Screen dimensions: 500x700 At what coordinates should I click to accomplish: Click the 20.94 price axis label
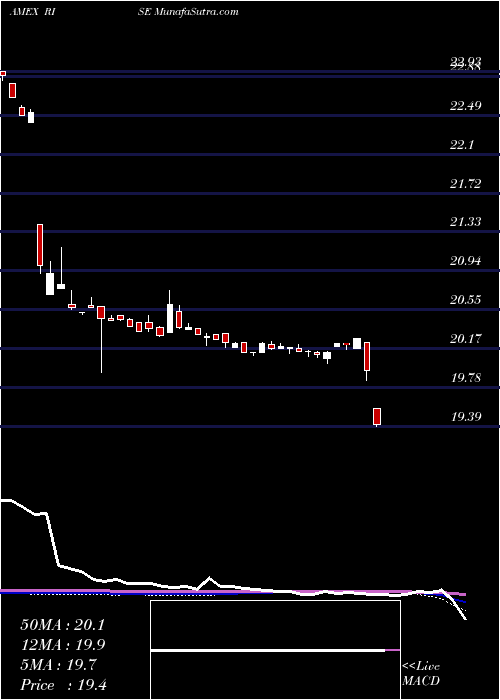466,261
